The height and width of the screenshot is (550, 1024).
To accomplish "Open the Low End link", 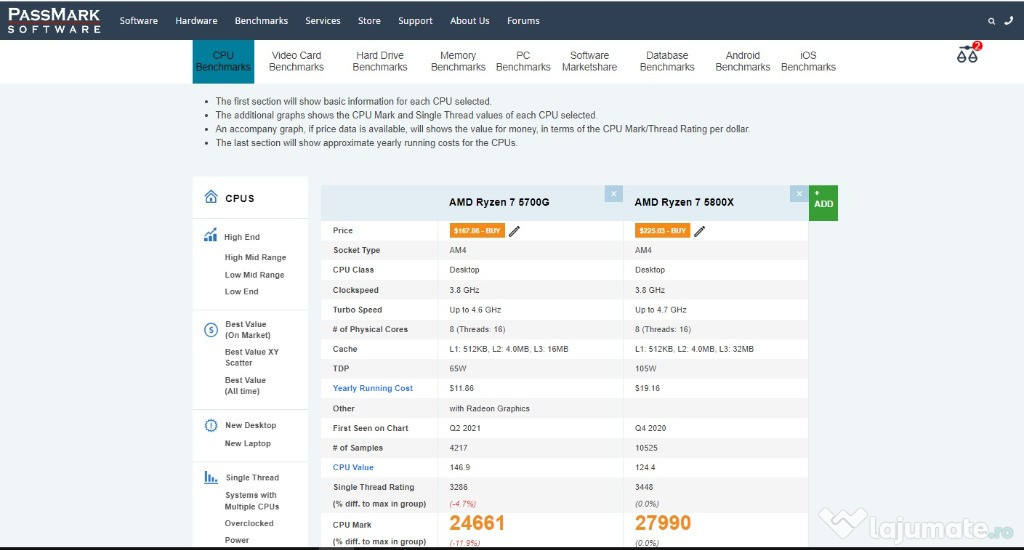I will 242,292.
